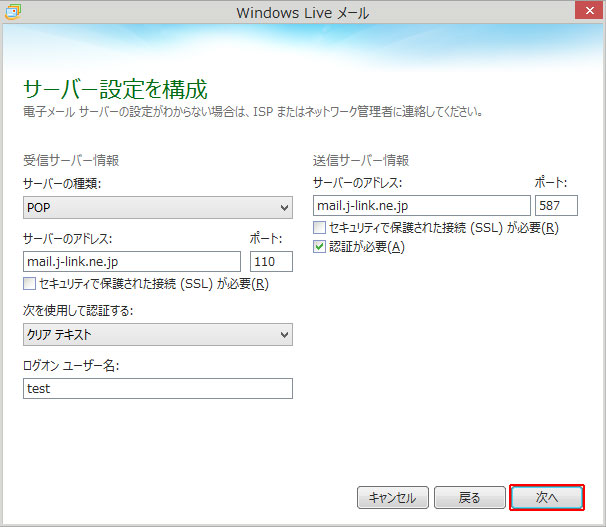The height and width of the screenshot is (527, 606).
Task: Click the outgoing server address field
Action: point(422,206)
